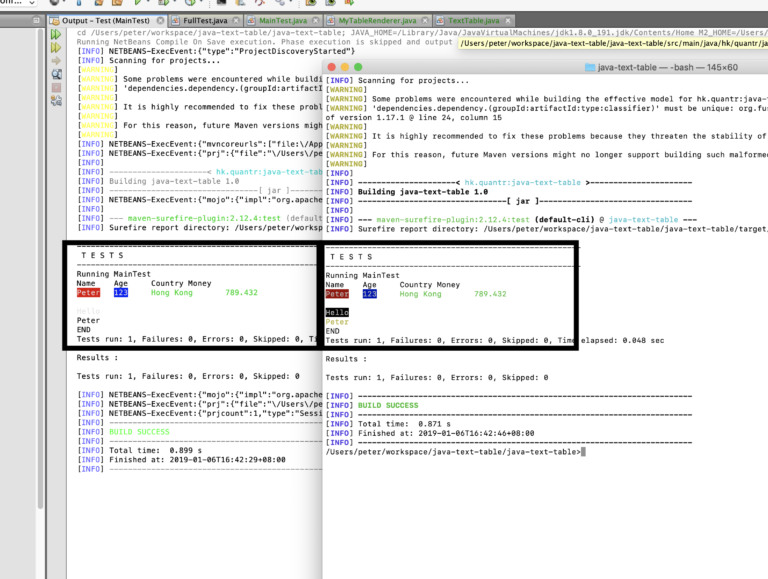Viewport: 768px width, 579px height.
Task: Click the red Stop build icon
Action: pos(56,88)
